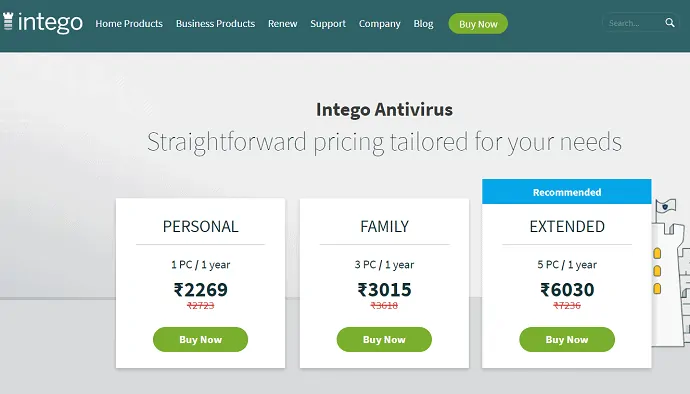This screenshot has height=394, width=690.
Task: Buy the Family plan
Action: pyautogui.click(x=384, y=339)
